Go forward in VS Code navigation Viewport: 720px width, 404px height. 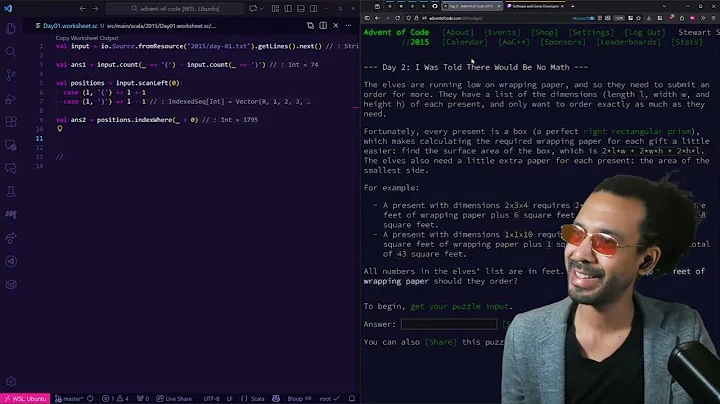pyautogui.click(x=95, y=8)
